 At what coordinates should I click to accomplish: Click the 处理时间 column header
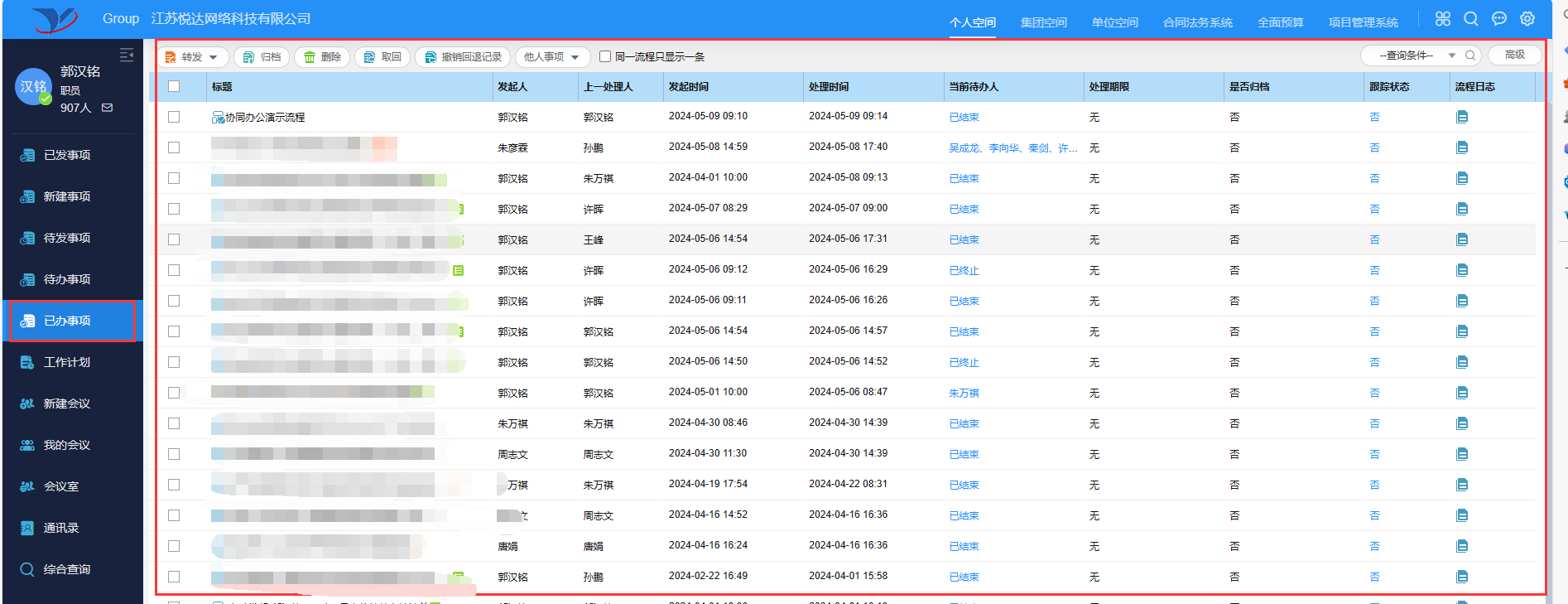[x=828, y=87]
